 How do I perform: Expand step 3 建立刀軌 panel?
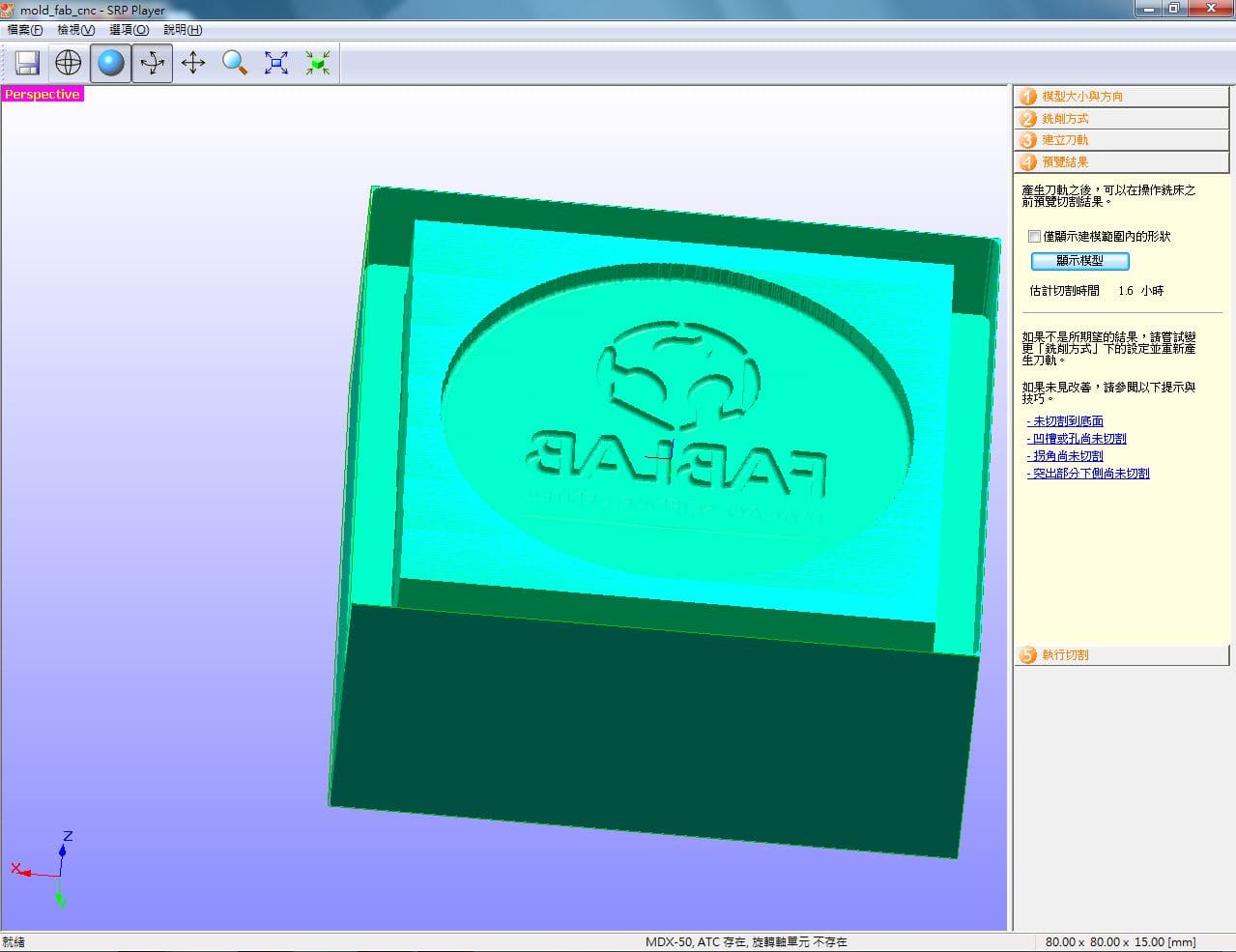pos(1121,140)
